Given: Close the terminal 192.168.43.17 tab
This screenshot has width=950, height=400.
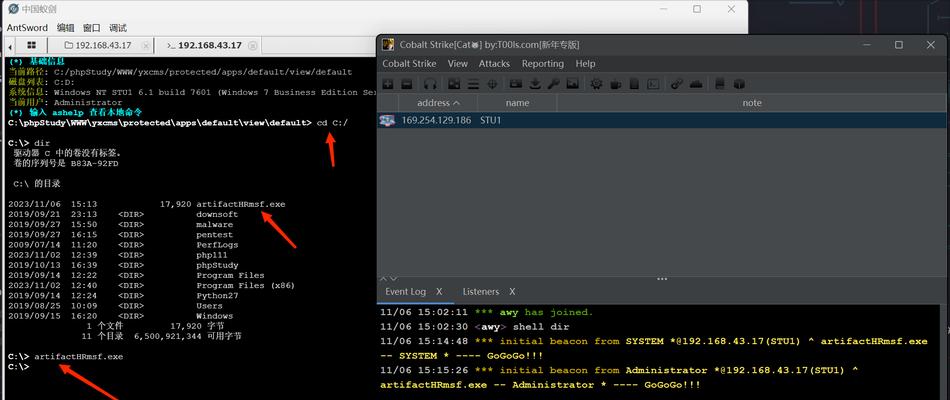Looking at the screenshot, I should pyautogui.click(x=253, y=45).
